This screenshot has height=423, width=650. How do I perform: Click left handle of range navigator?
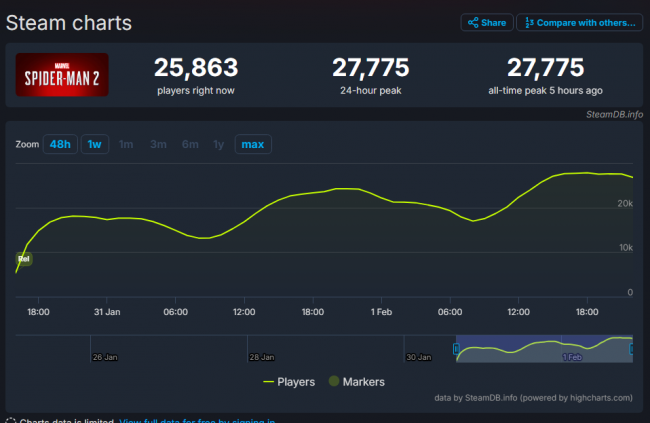[x=456, y=349]
